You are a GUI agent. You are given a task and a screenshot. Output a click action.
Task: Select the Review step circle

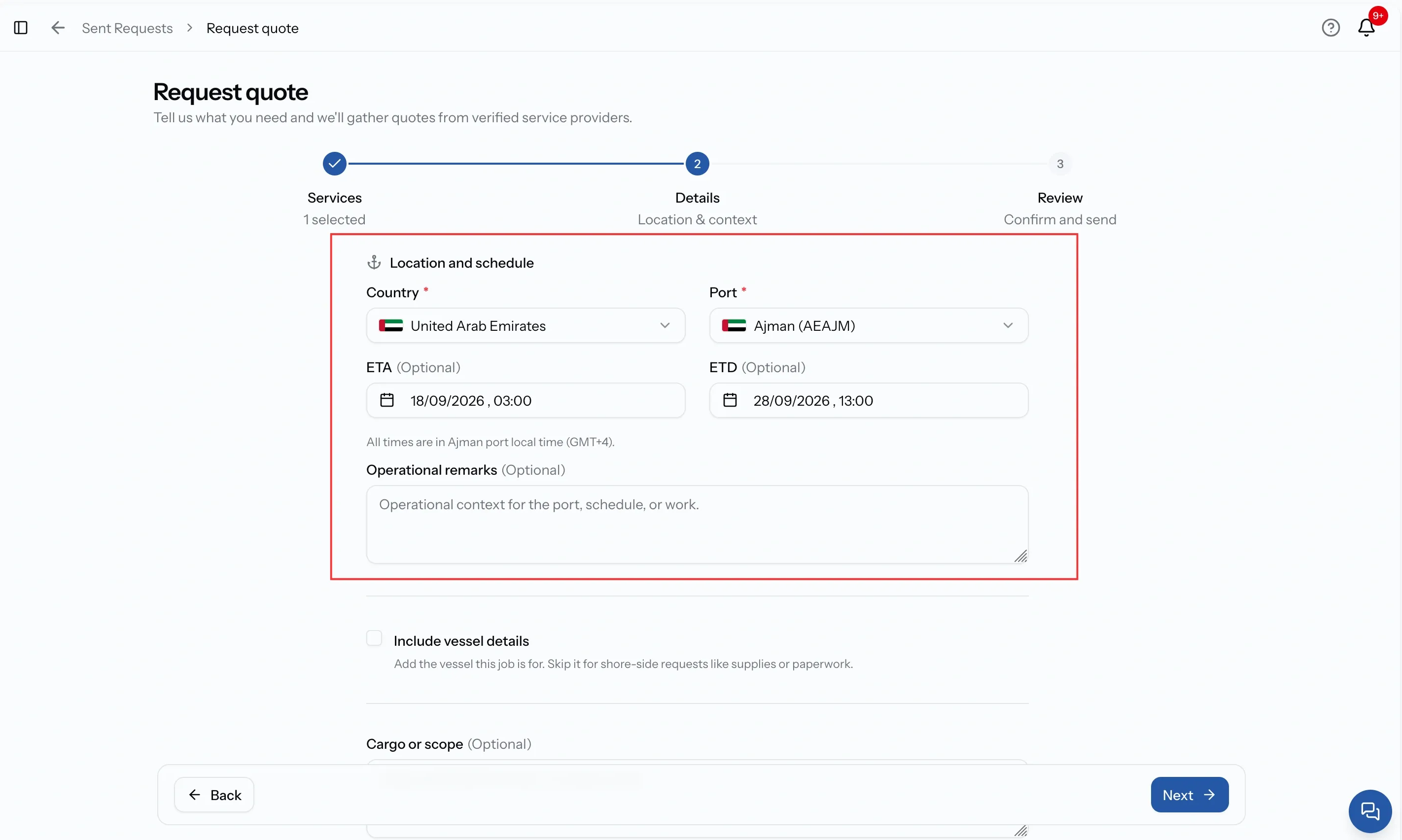pos(1059,164)
